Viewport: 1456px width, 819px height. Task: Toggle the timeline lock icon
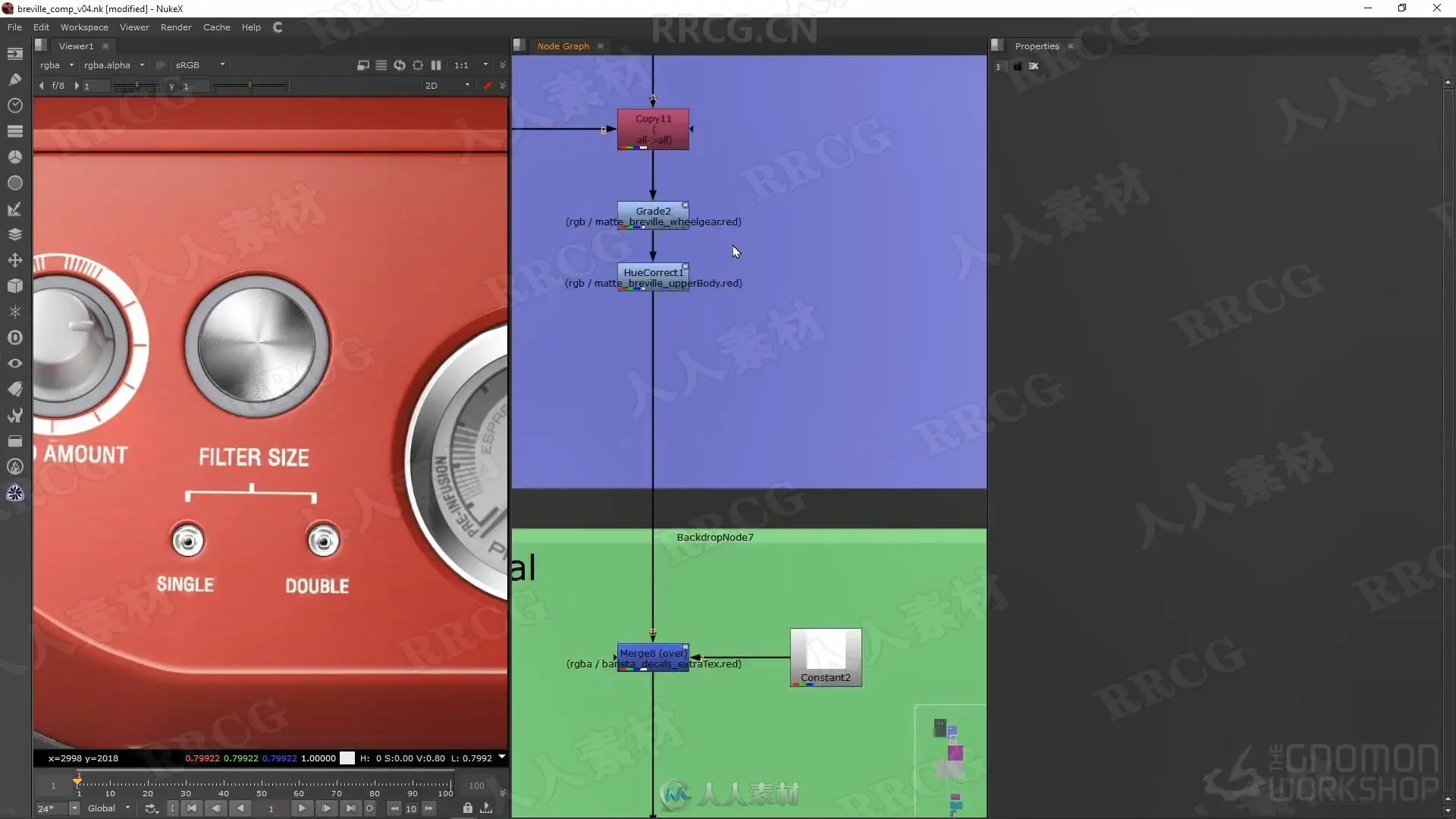[468, 808]
